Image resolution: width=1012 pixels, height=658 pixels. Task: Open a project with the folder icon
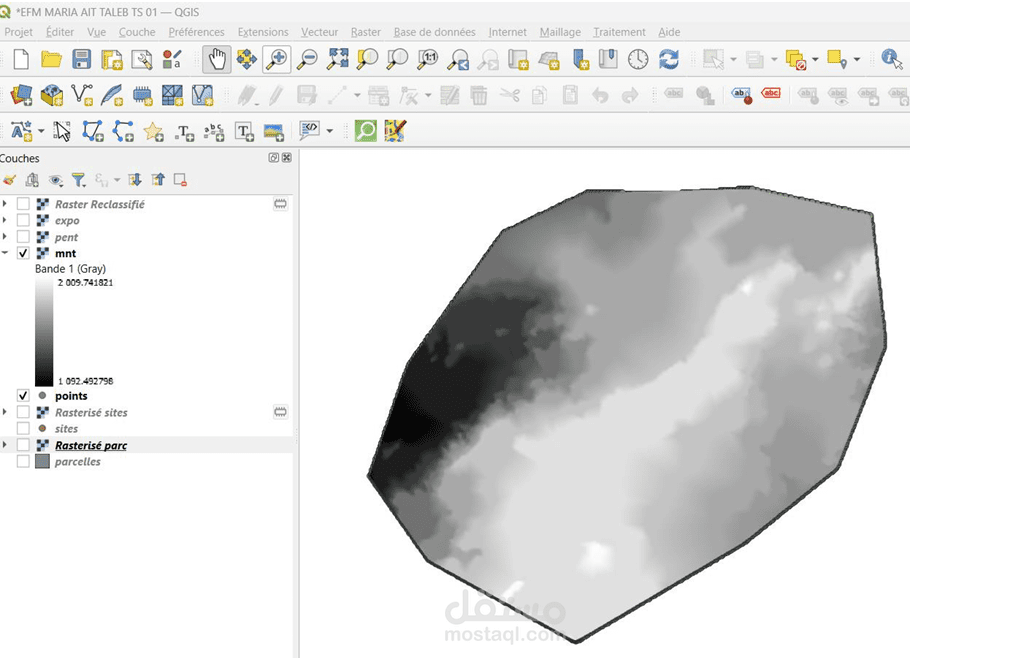51,59
